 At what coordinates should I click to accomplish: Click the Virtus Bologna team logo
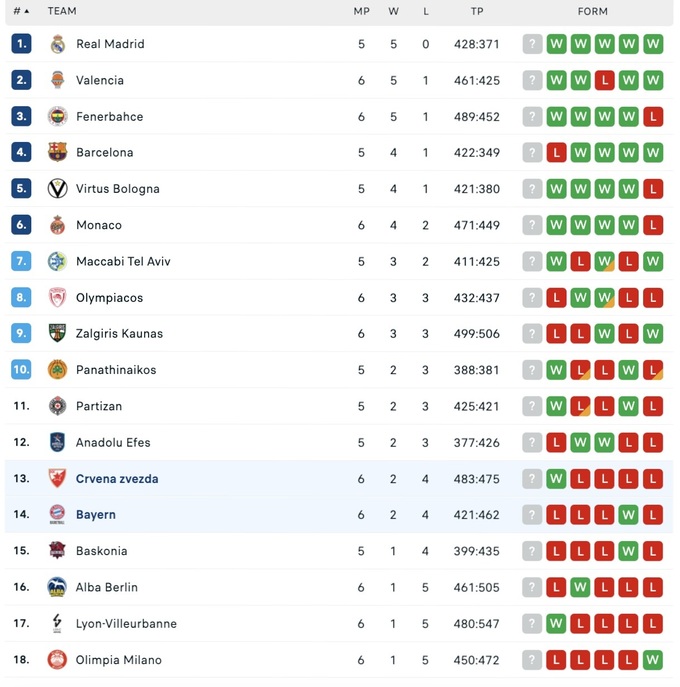coord(58,189)
